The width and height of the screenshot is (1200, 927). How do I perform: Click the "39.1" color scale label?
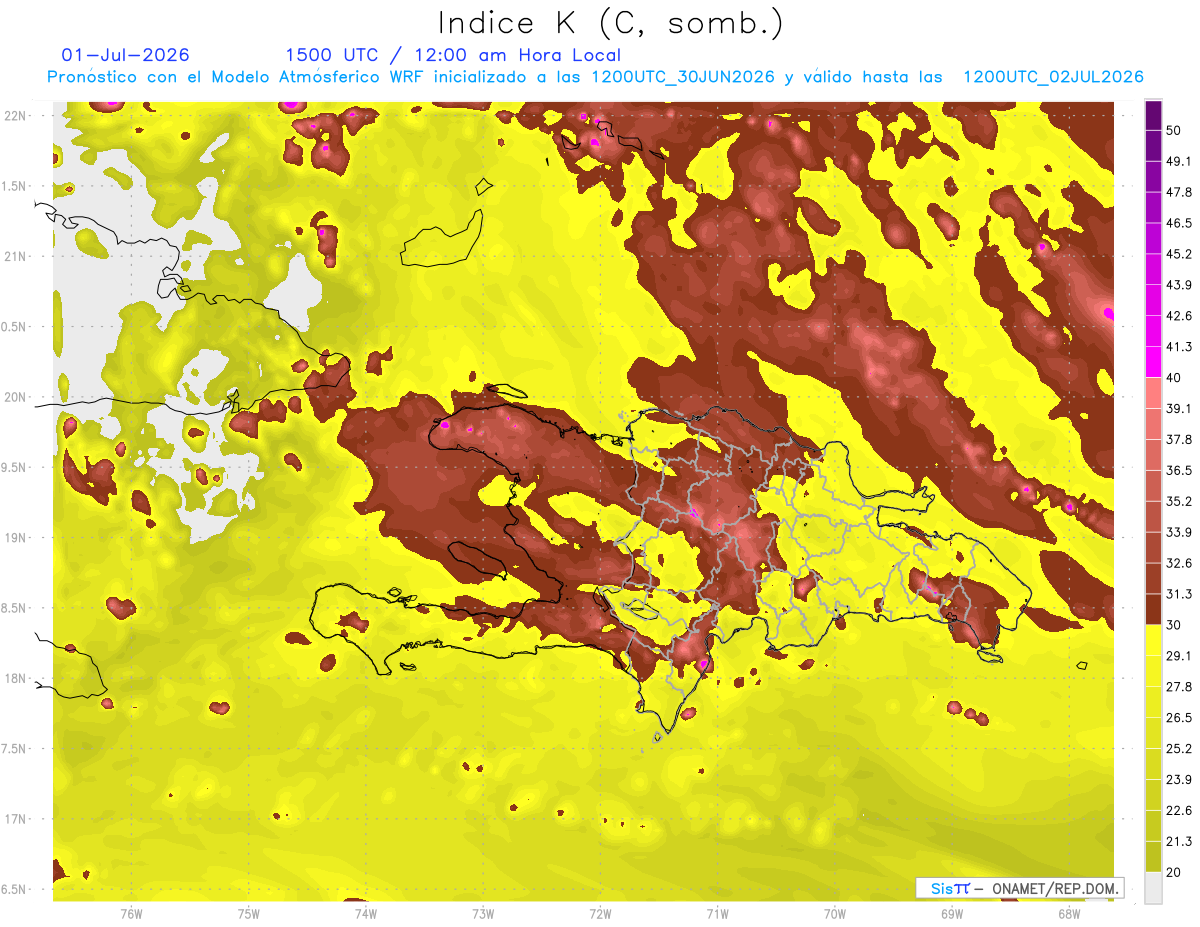coord(1180,408)
